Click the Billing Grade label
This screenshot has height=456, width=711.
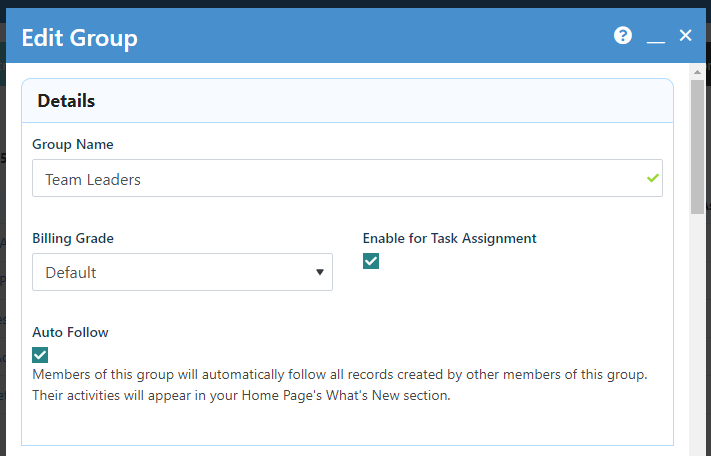coord(73,238)
